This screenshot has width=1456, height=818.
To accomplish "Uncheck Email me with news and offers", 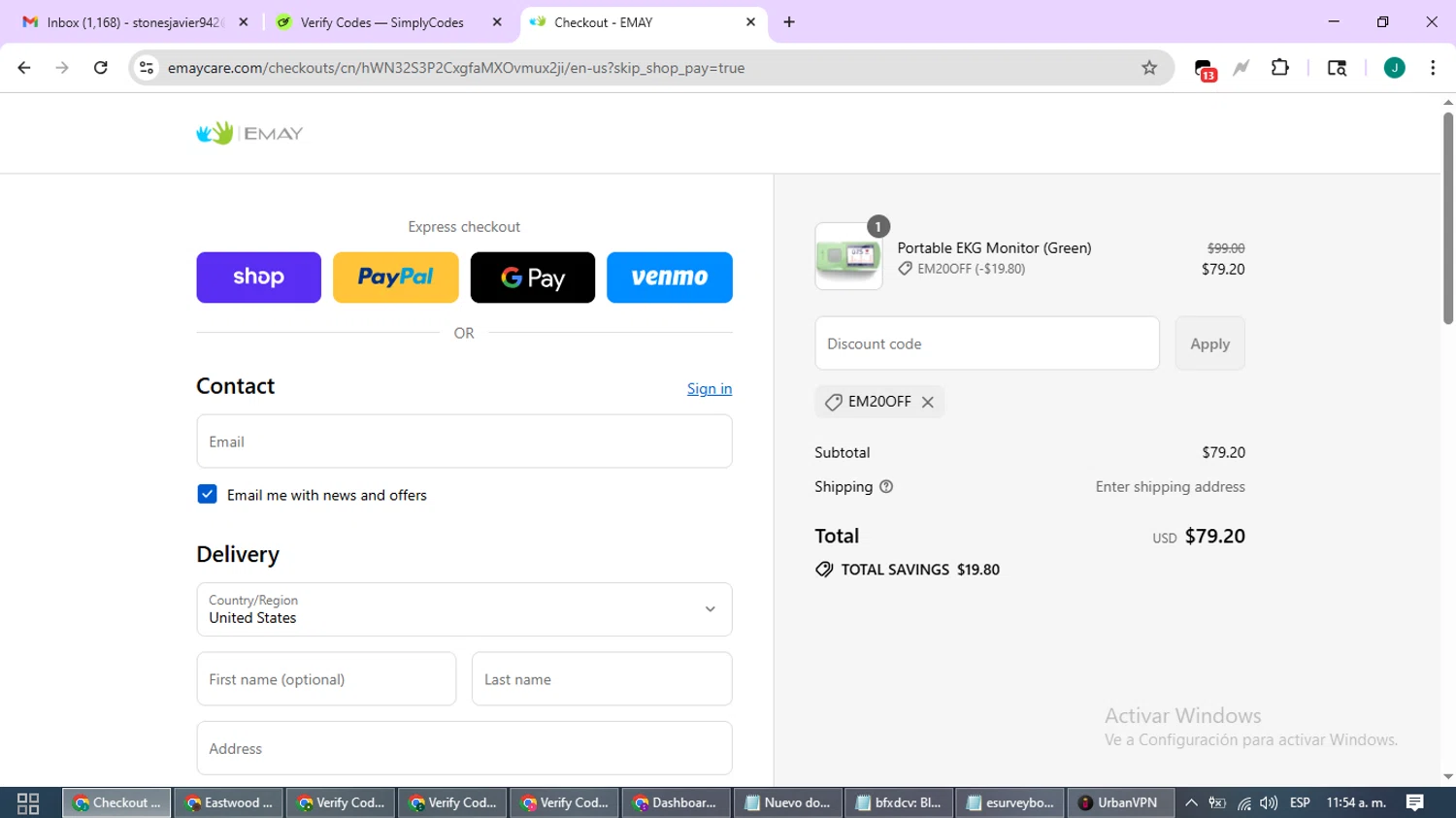I will 207,494.
